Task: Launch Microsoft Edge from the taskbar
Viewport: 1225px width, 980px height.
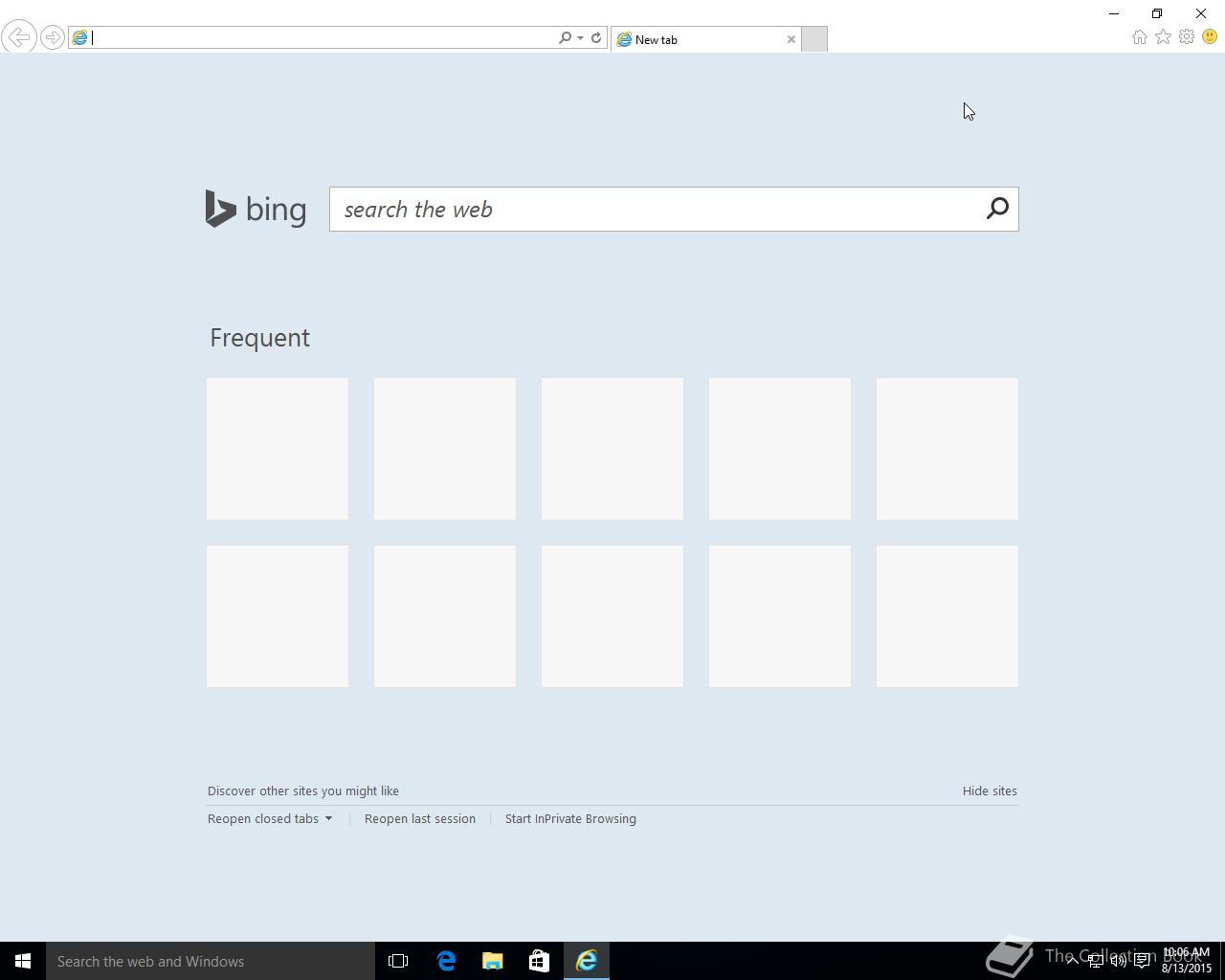Action: (x=446, y=961)
